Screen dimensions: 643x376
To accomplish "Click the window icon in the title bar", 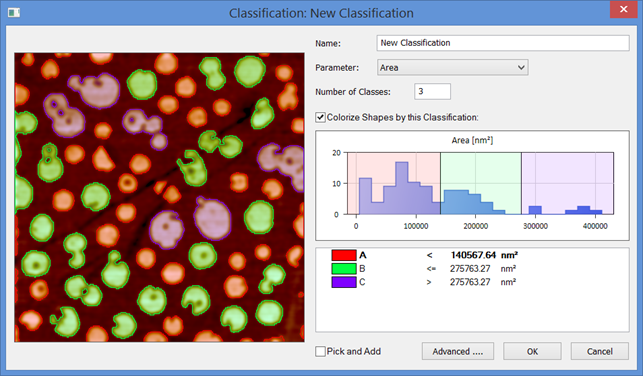I will click(x=14, y=13).
